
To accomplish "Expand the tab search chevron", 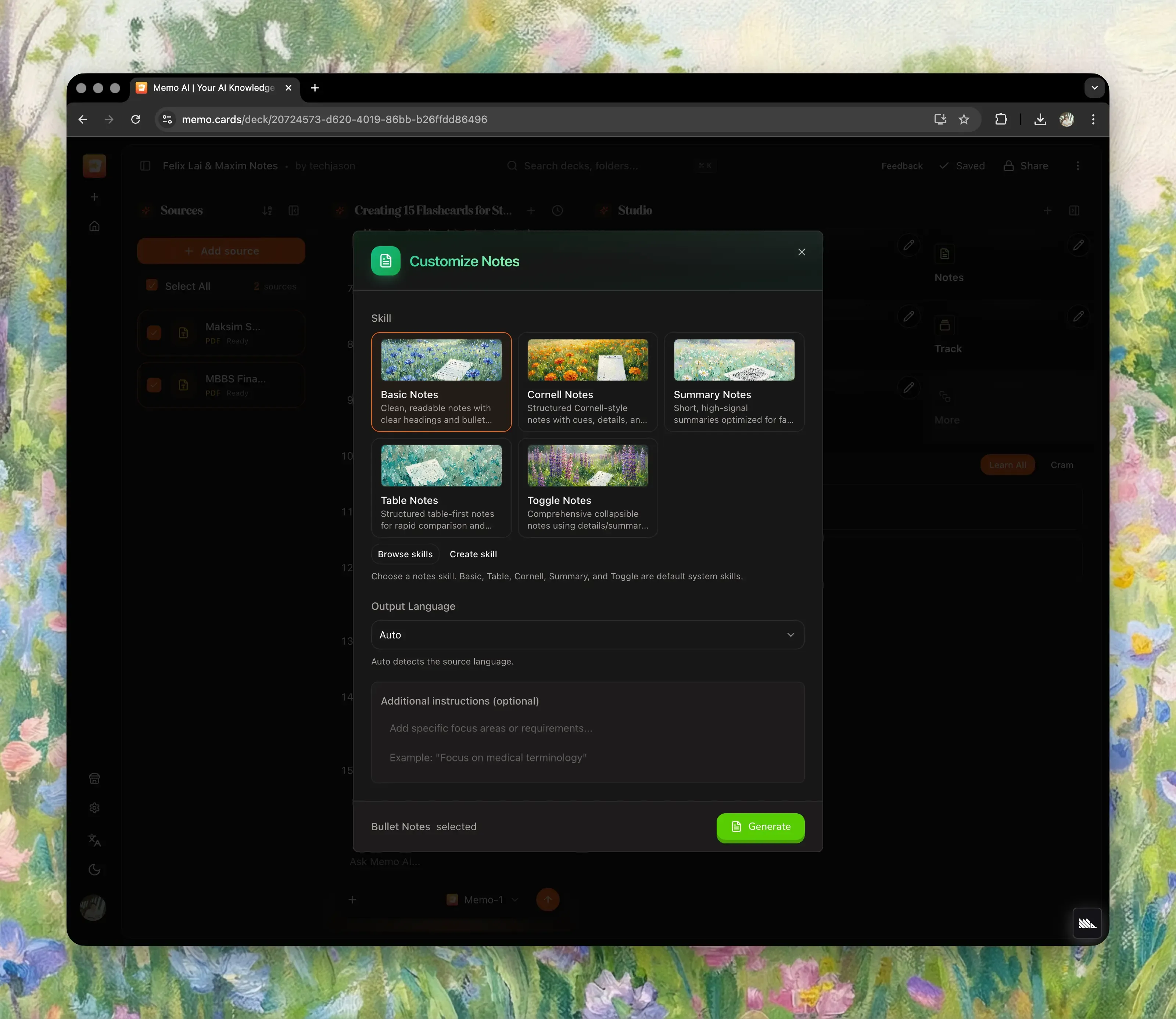I will point(1094,87).
